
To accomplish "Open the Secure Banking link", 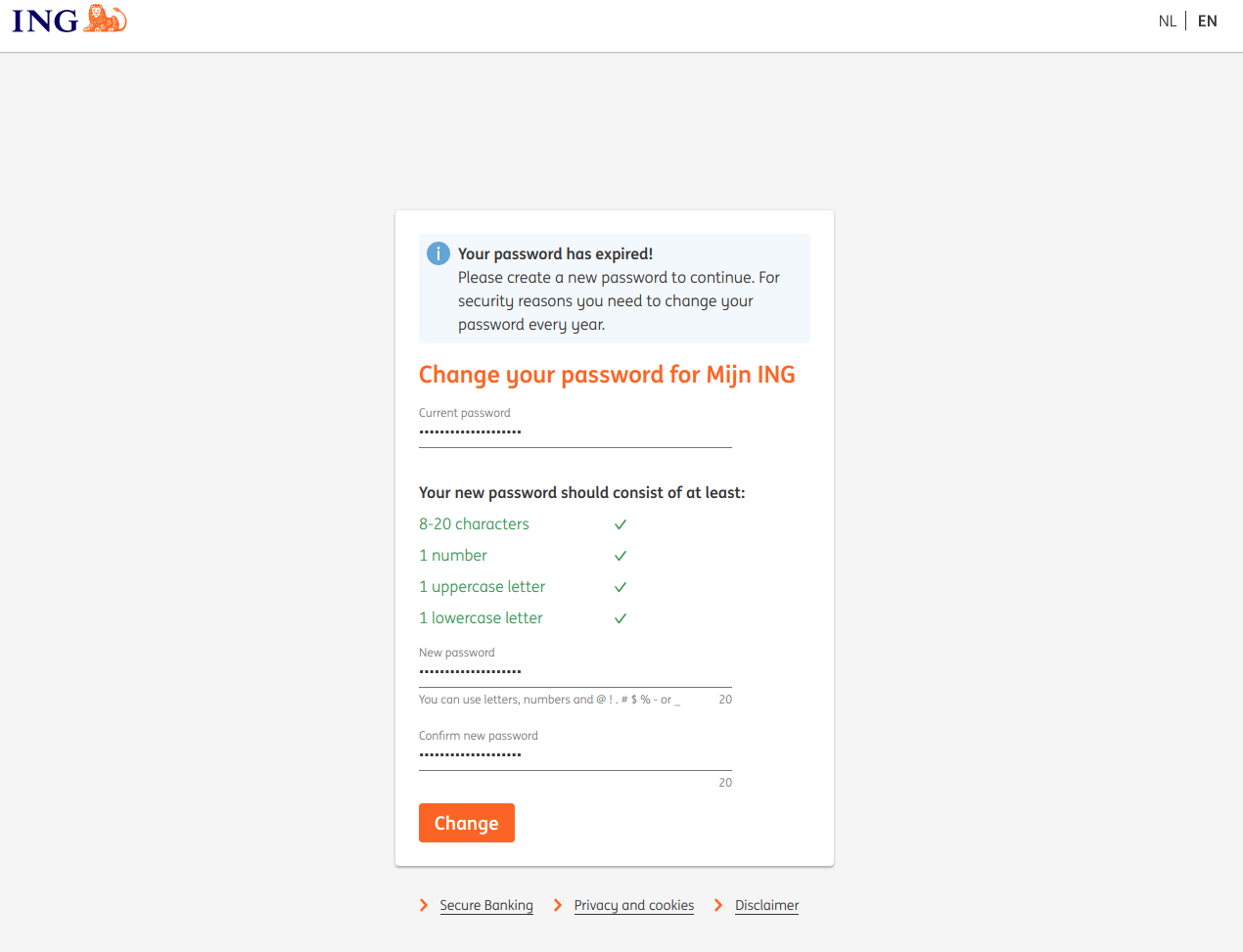I will pos(486,905).
